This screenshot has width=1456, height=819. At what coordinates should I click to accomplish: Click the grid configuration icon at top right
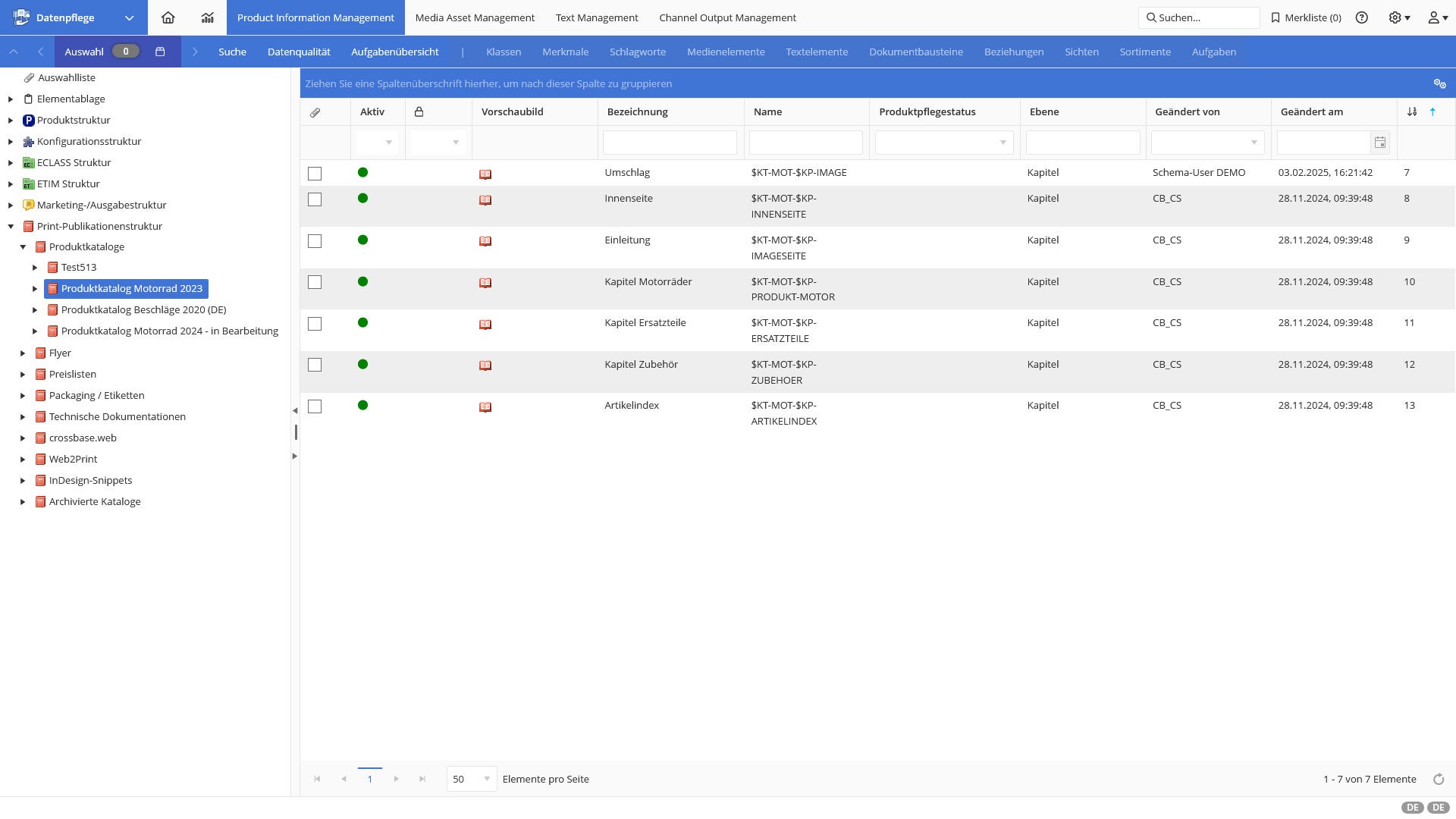coord(1439,83)
